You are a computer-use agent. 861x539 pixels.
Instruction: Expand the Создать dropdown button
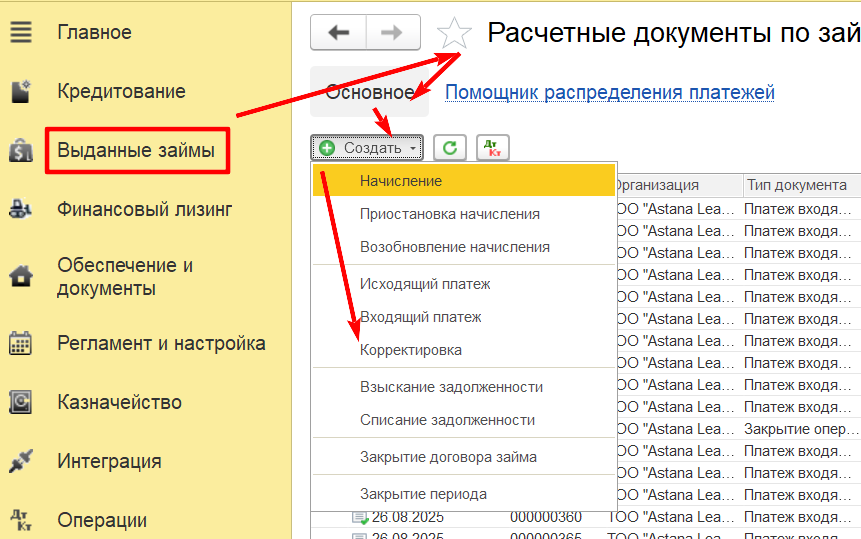coord(367,148)
